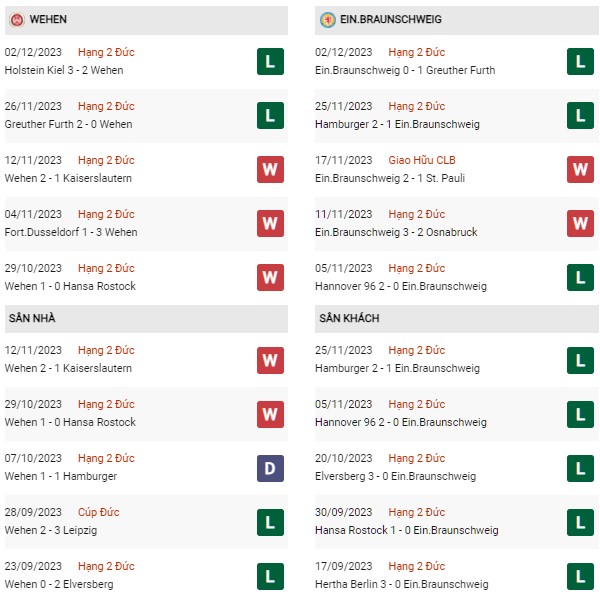
Task: Click the L badge for Hertha Berlin 3-0 Ein.Braunschweig
Action: point(580,576)
